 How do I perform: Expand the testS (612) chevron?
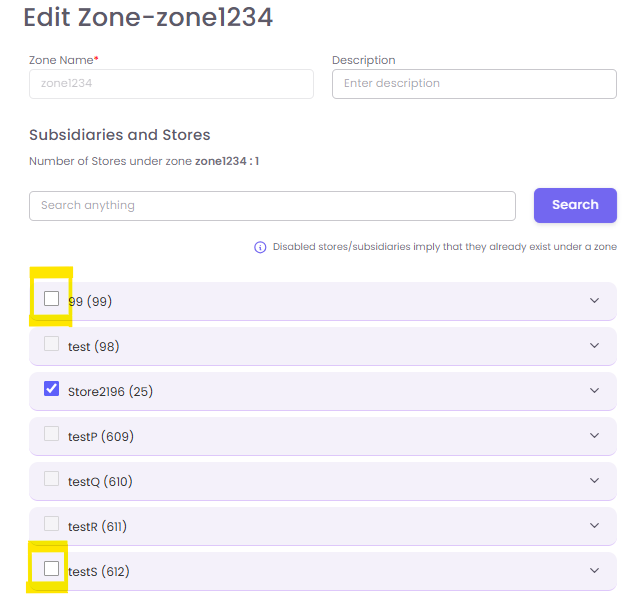(x=595, y=571)
